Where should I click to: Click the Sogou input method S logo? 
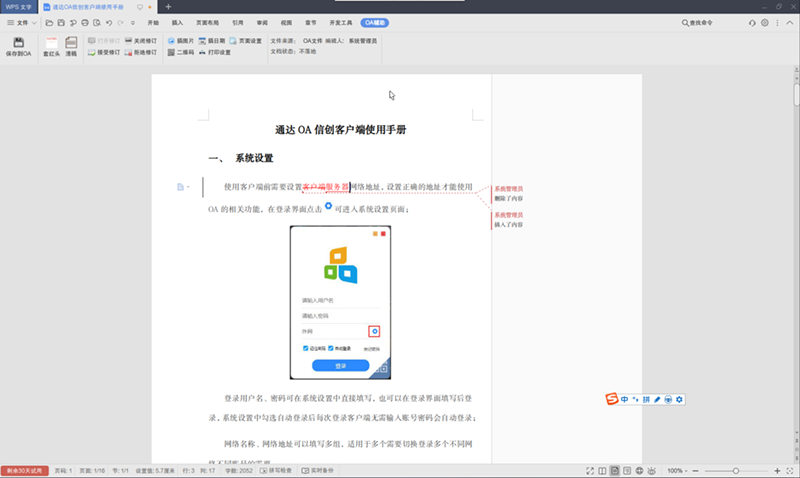pos(612,399)
